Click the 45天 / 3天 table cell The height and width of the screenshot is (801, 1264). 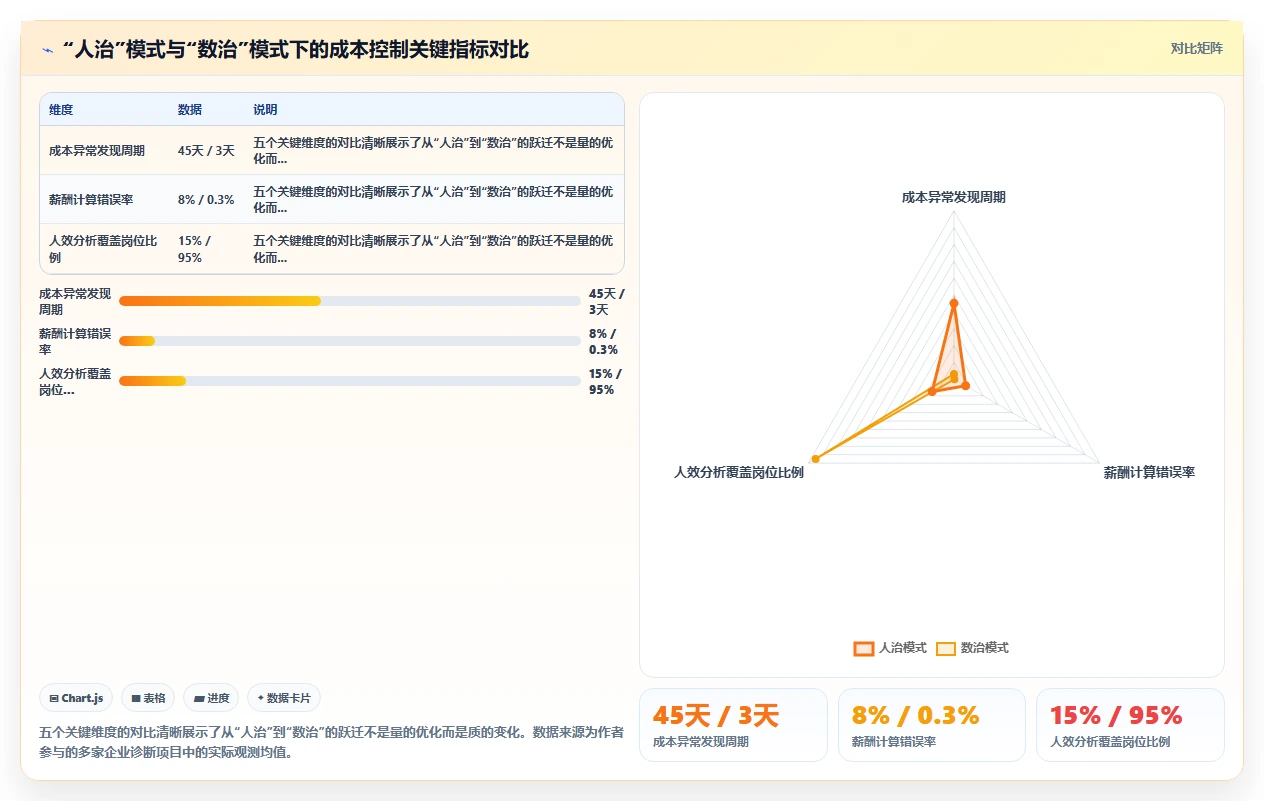click(206, 150)
